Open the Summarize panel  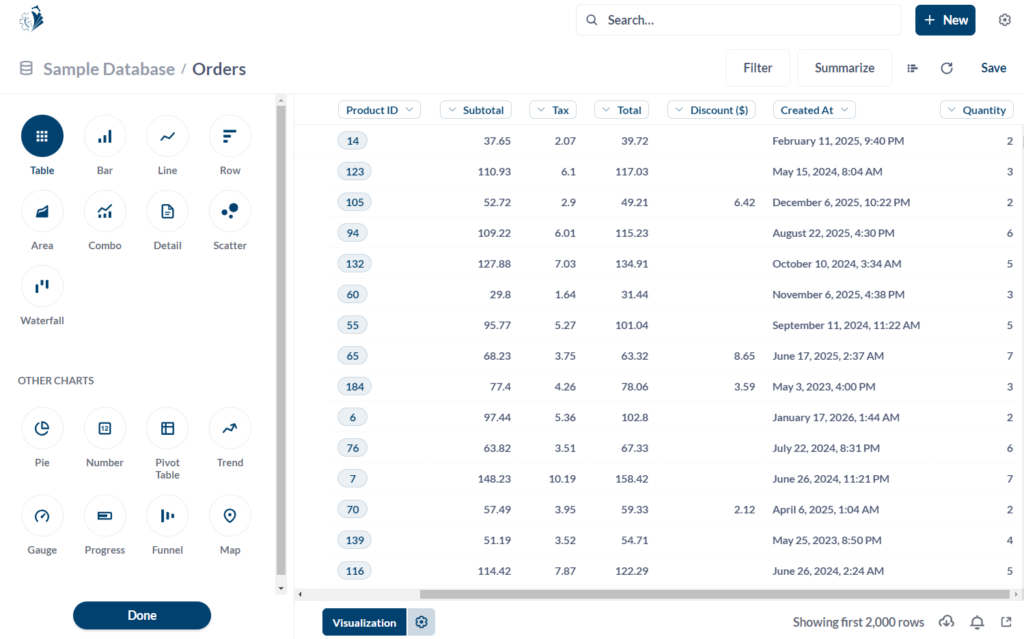844,68
